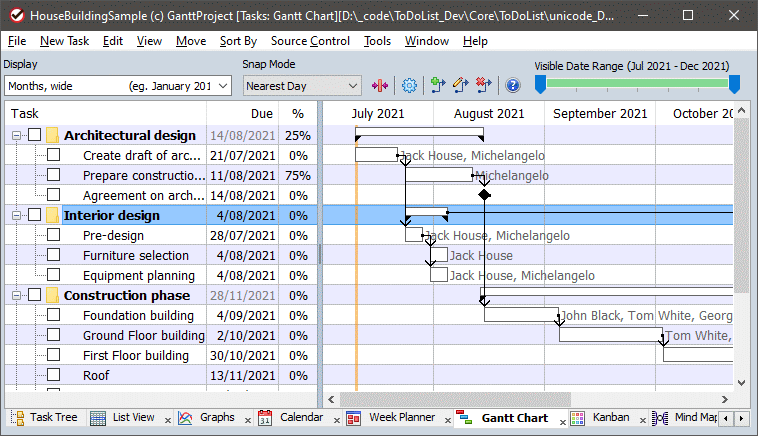Click the delete dependency icon

coord(484,86)
